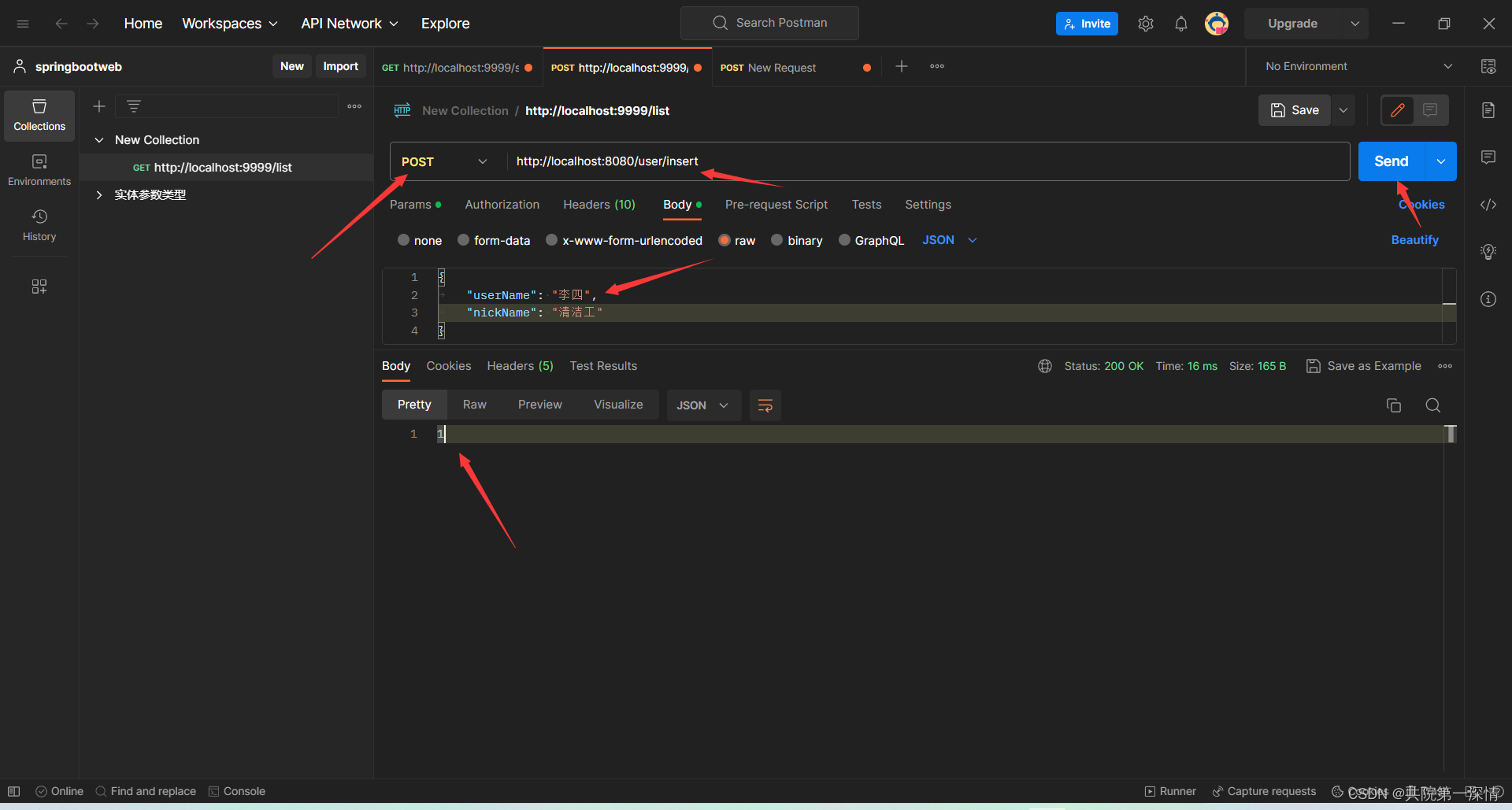Switch to the Pre-request Script tab
This screenshot has height=810, width=1512.
click(x=776, y=205)
